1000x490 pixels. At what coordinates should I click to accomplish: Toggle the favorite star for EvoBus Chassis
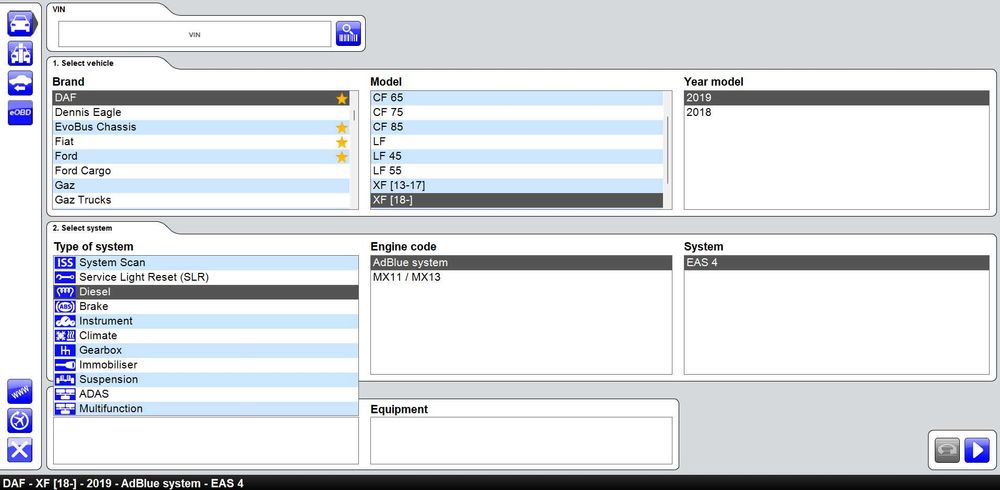point(342,128)
